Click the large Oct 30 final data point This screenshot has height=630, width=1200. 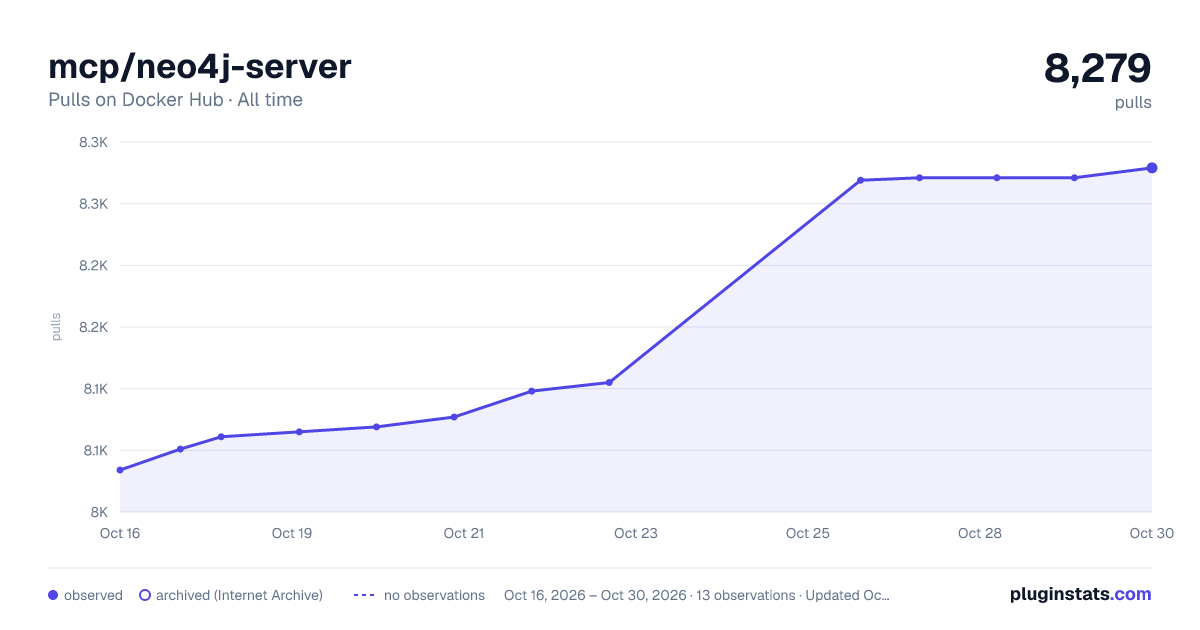pyautogui.click(x=1152, y=168)
